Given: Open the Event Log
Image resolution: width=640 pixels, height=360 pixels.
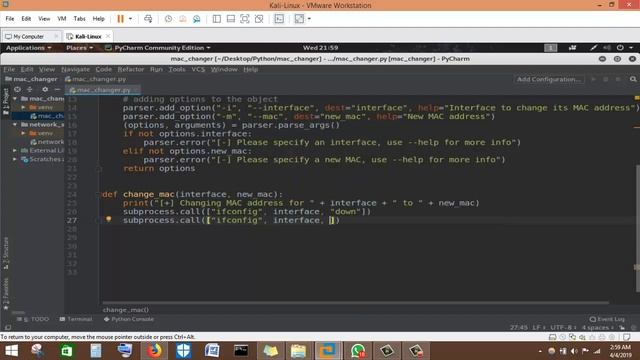Looking at the screenshot, I should point(607,319).
